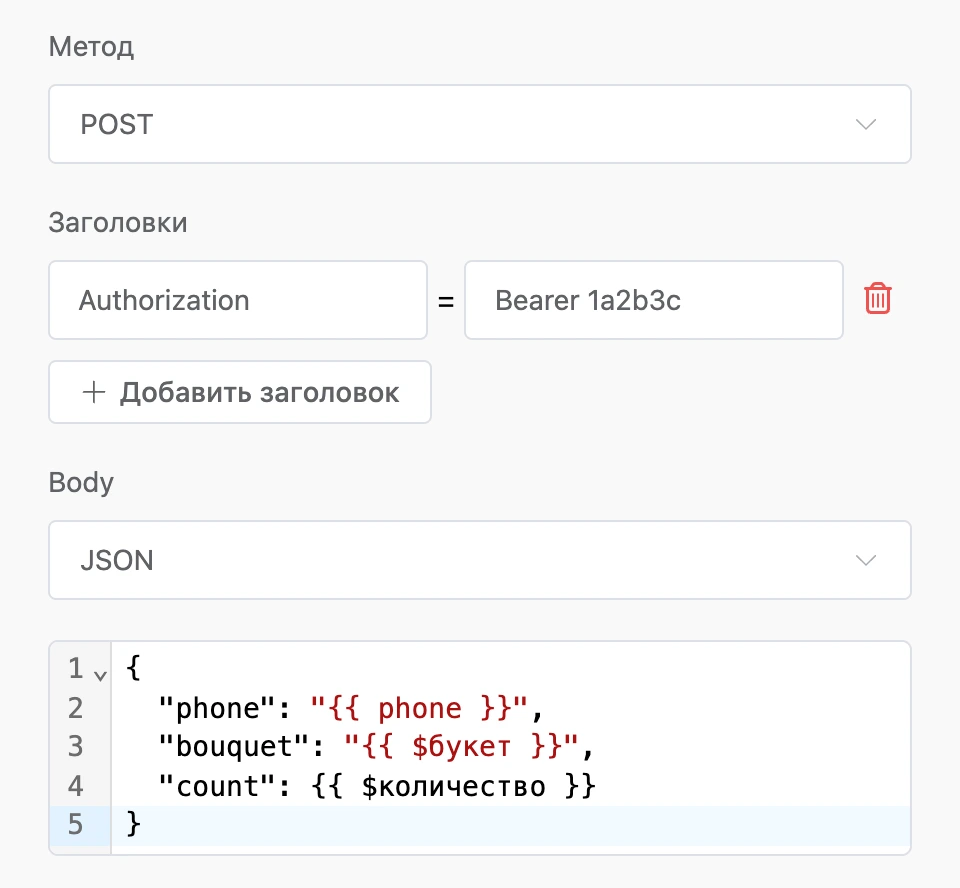The height and width of the screenshot is (888, 960).
Task: Click the Body label
Action: click(x=81, y=483)
